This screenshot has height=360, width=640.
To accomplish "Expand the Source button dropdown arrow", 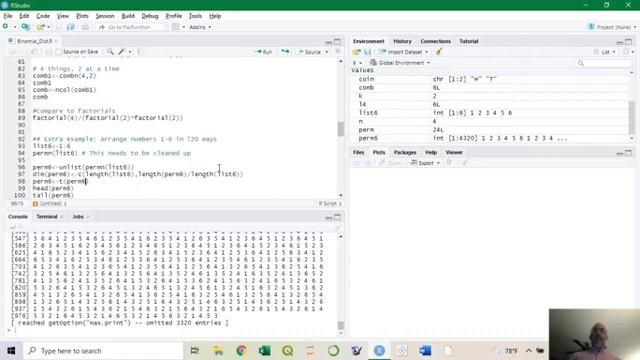I will [x=327, y=52].
